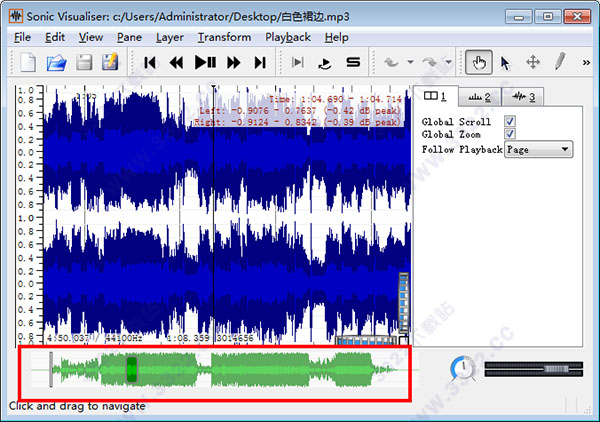Uncheck the Global Scroll checkbox
The image size is (600, 422).
(x=510, y=121)
